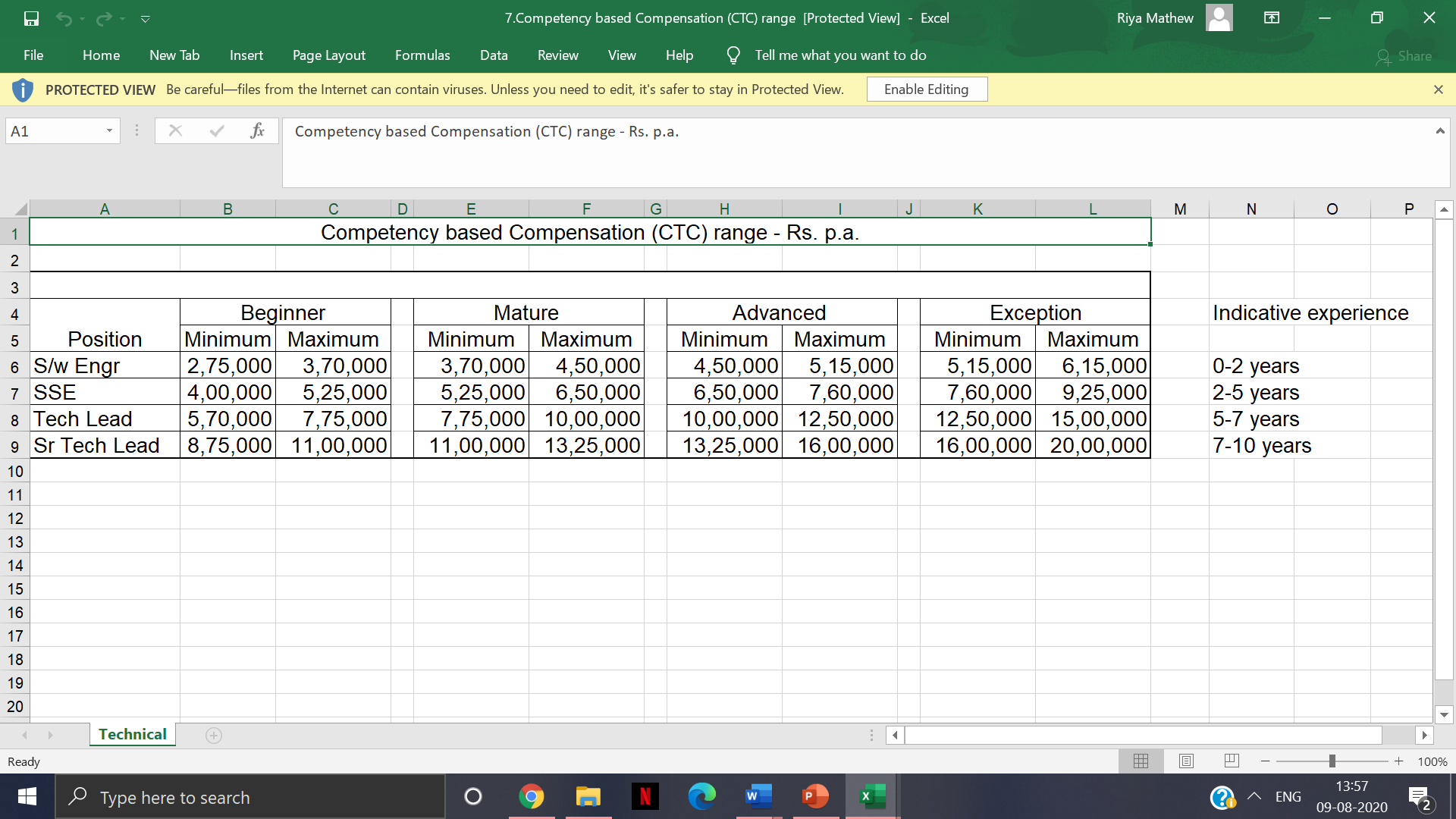Dismiss the Protected View warning bar
This screenshot has width=1456, height=819.
(x=1438, y=89)
